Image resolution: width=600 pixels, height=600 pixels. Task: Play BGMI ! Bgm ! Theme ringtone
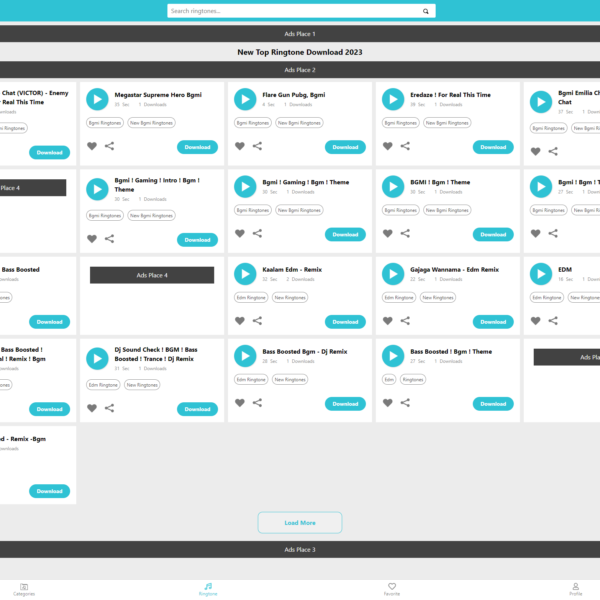click(393, 187)
